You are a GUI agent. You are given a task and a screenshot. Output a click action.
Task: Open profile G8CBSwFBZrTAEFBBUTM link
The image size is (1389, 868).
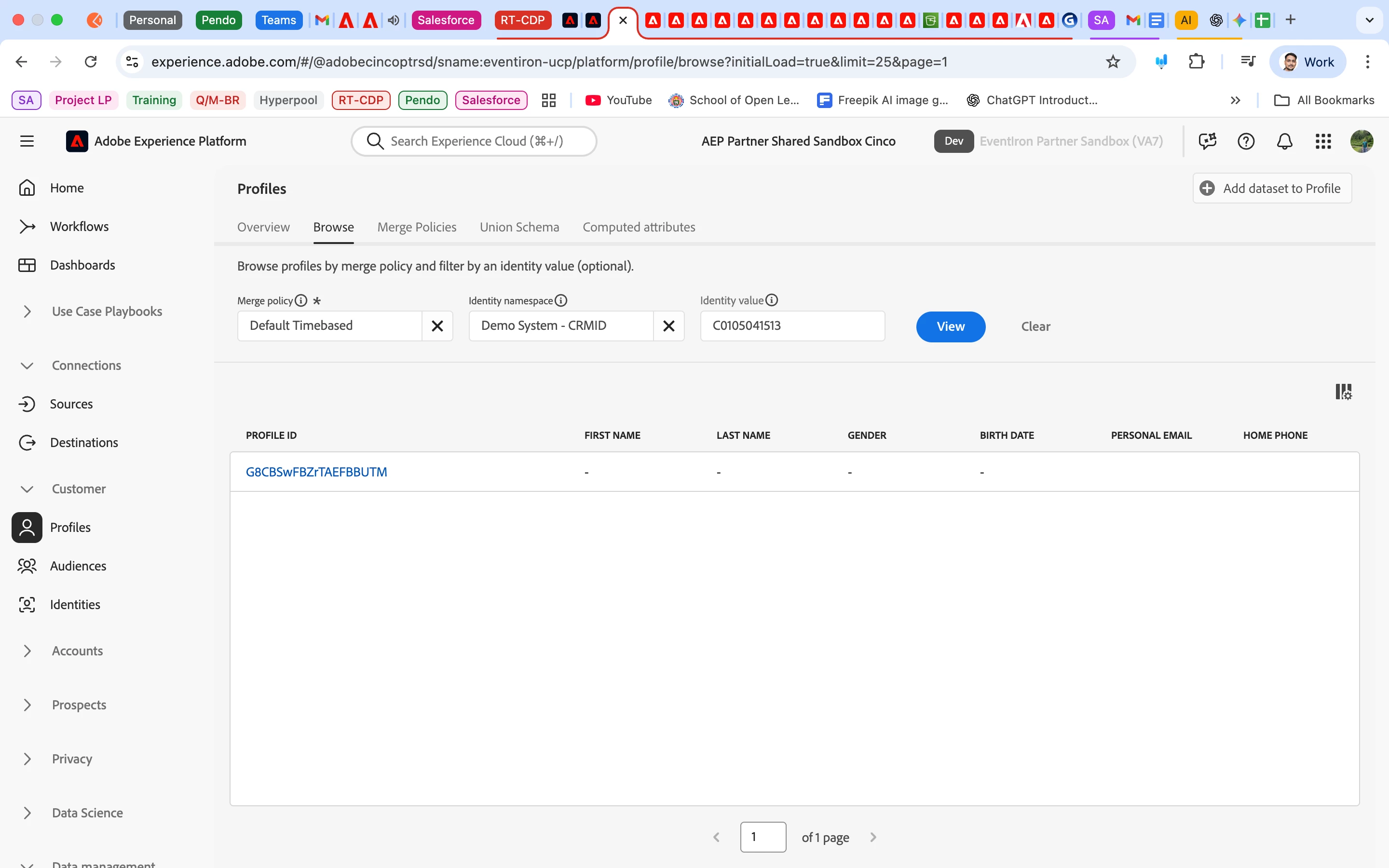[x=316, y=472]
